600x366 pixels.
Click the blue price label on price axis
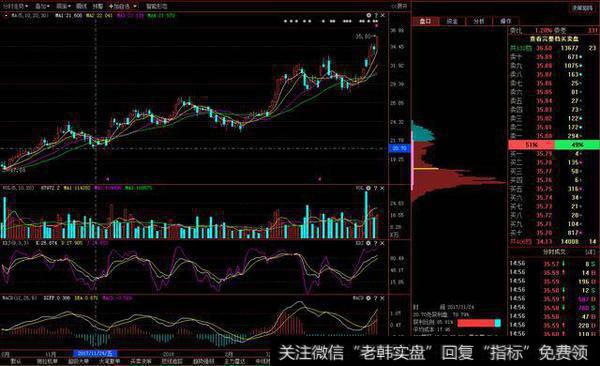[399, 149]
